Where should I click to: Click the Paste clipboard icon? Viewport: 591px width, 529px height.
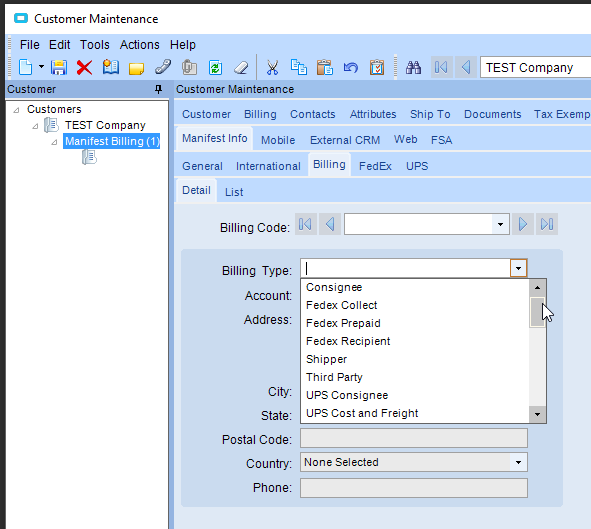[x=325, y=68]
